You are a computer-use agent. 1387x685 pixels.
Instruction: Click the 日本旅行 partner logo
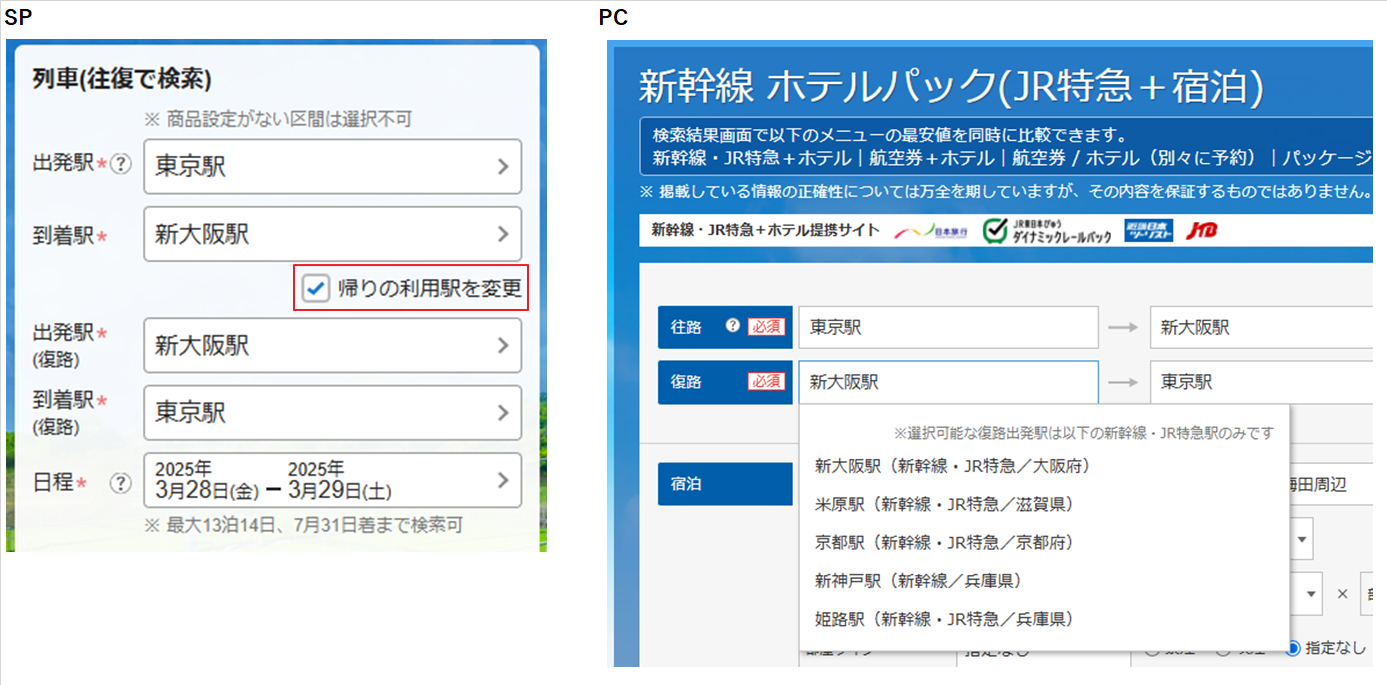pos(930,231)
